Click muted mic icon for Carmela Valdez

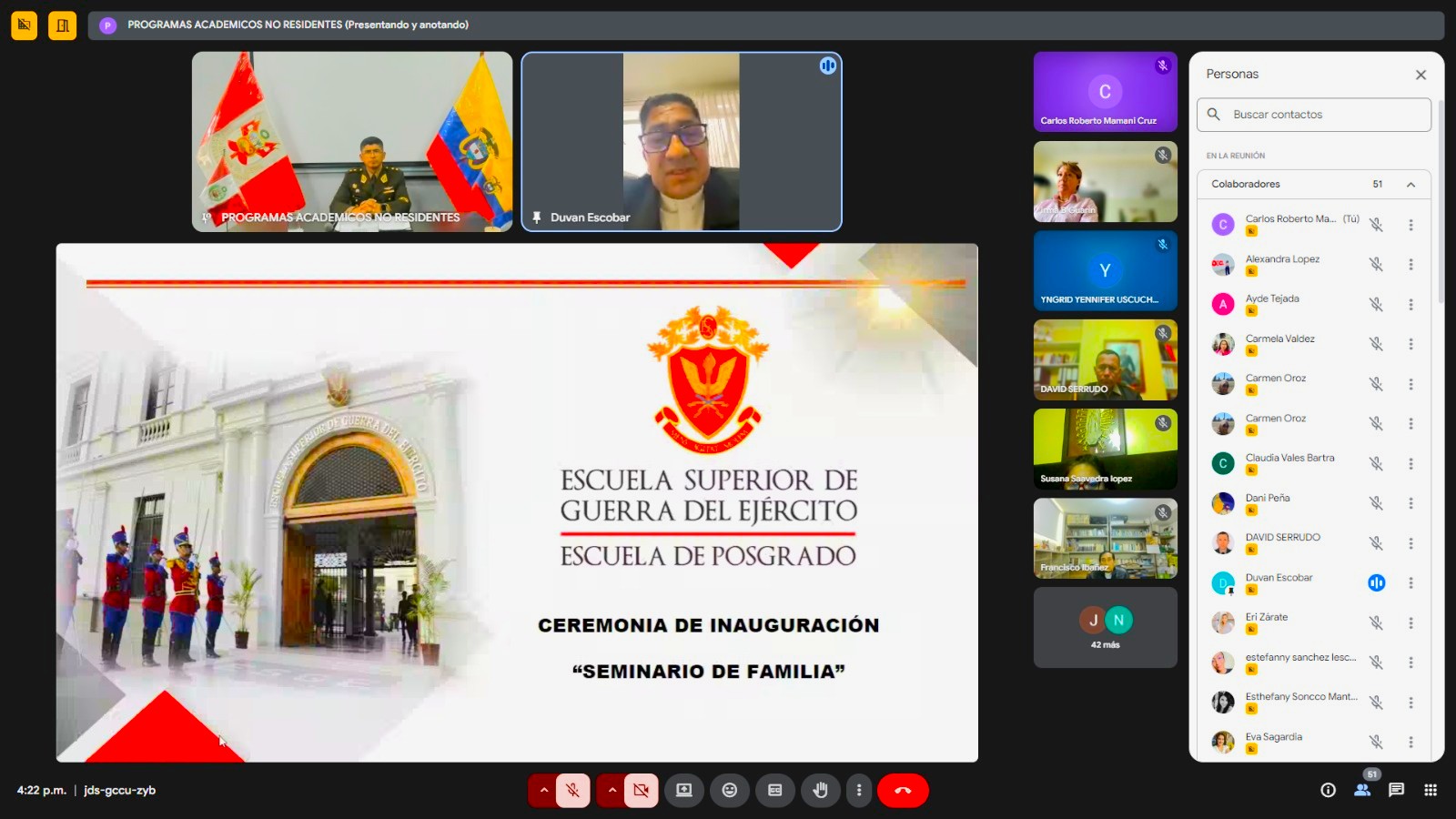point(1376,344)
